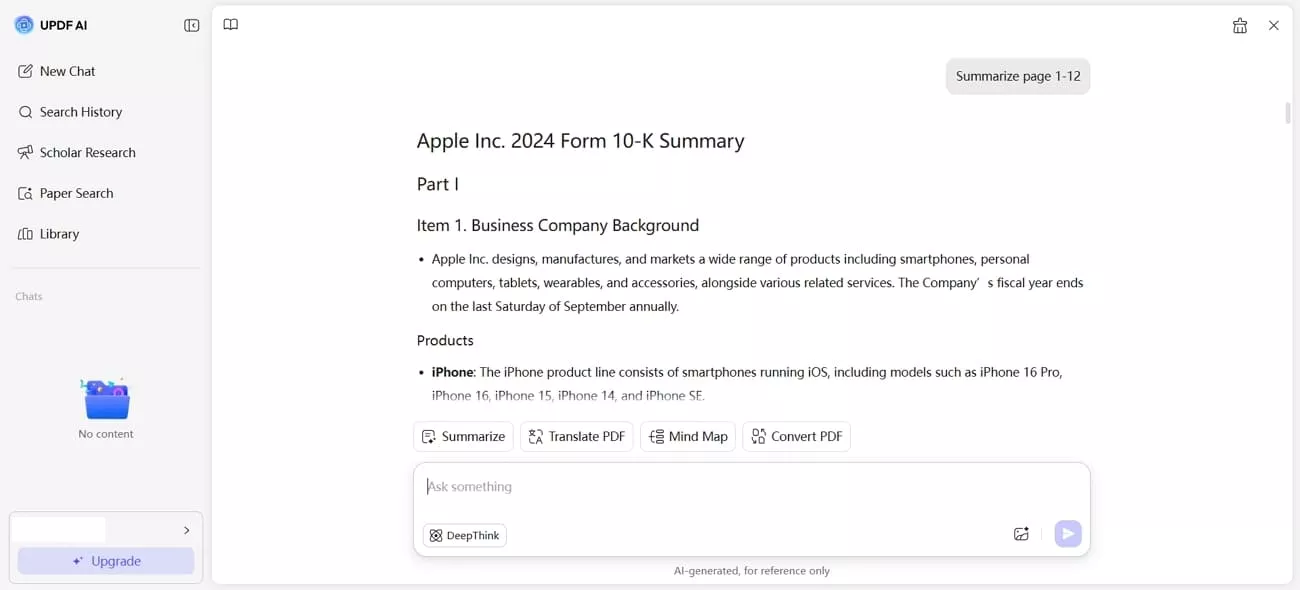Click the clear chat trash icon
The width and height of the screenshot is (1300, 590).
(x=1240, y=25)
